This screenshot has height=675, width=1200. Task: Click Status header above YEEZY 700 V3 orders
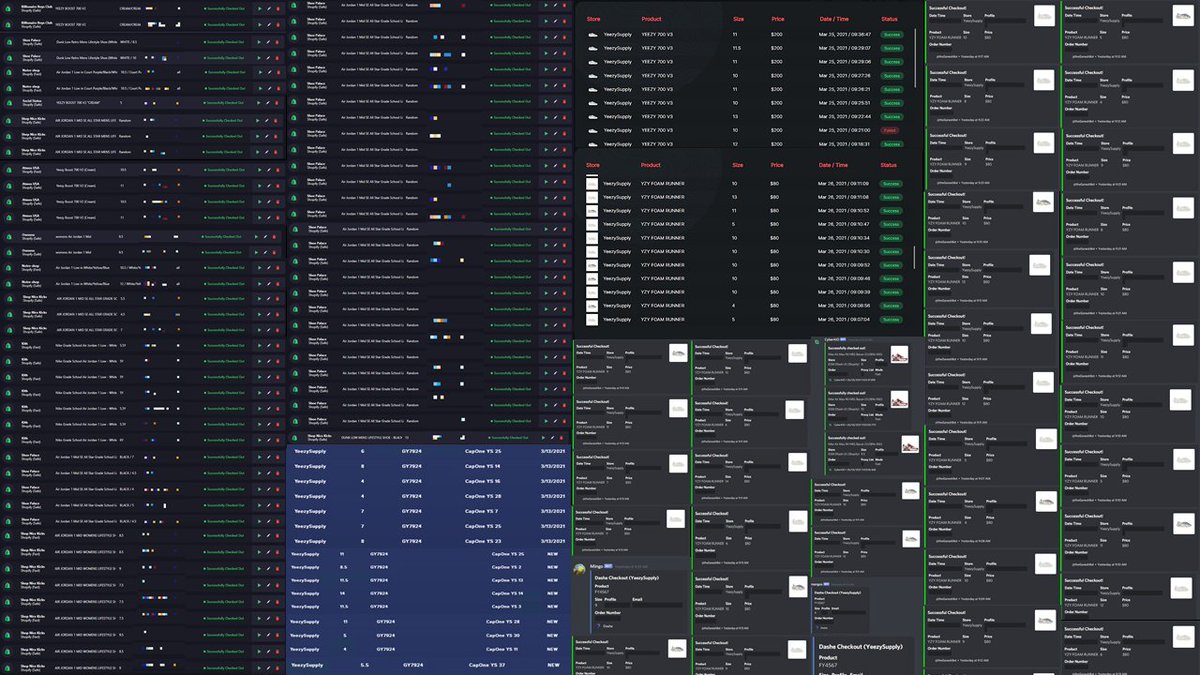tap(889, 17)
